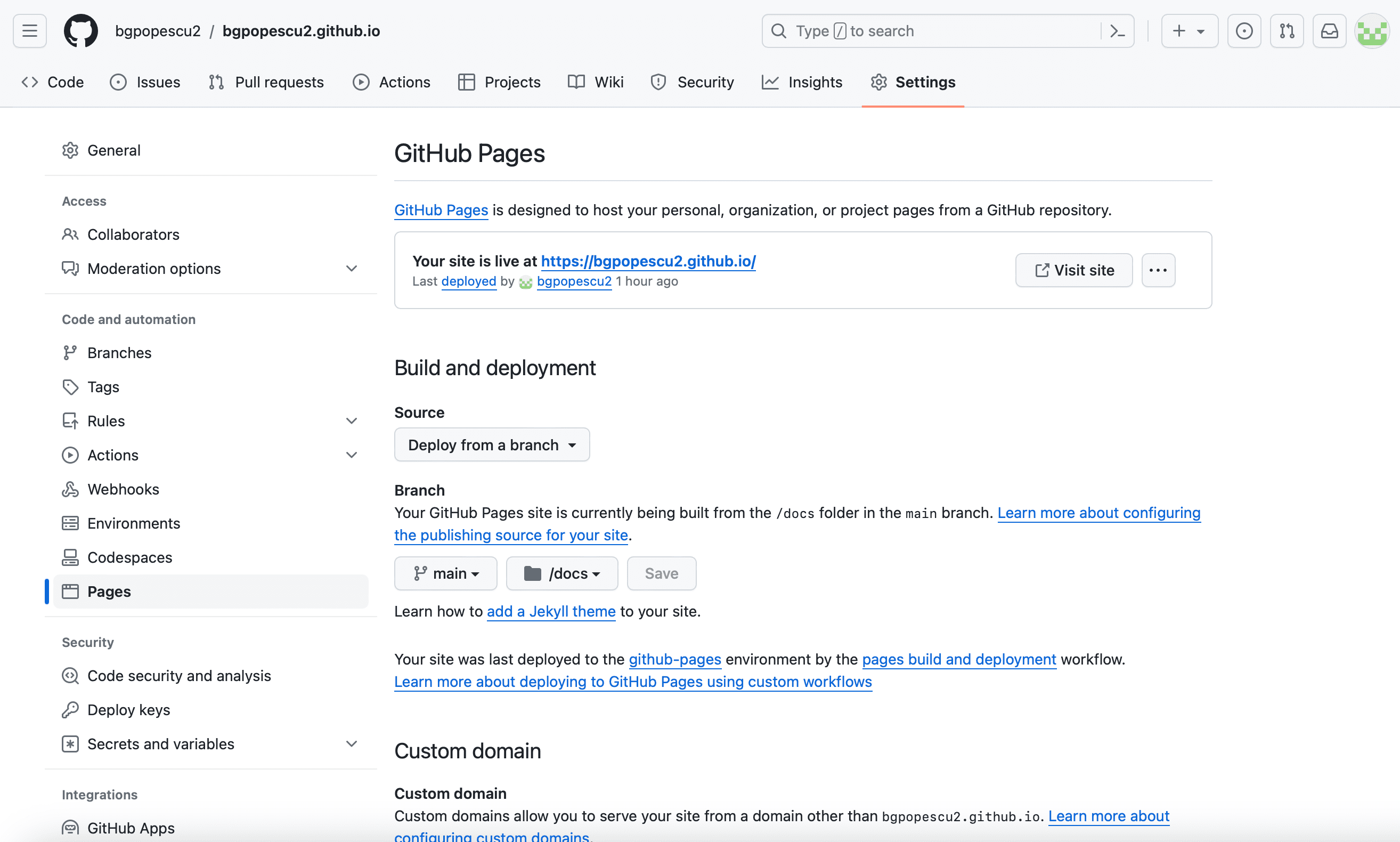Open the pull requests icon in header
Viewport: 1400px width, 842px height.
tap(1287, 30)
